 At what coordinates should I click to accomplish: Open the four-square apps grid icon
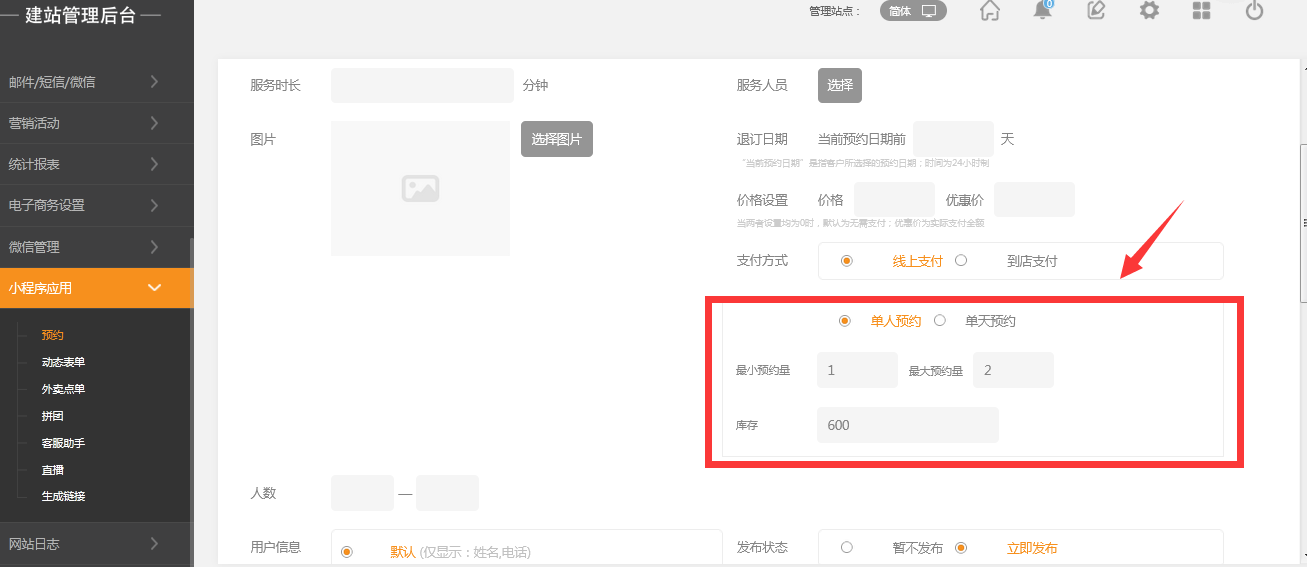click(1202, 11)
